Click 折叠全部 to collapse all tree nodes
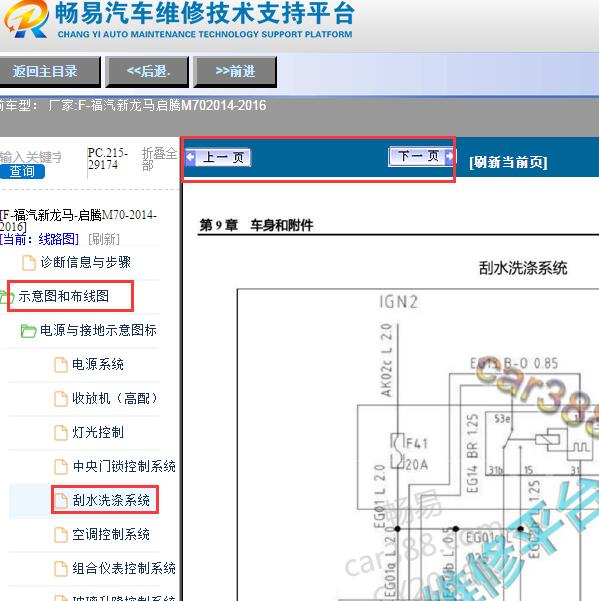599x601 pixels. point(159,159)
